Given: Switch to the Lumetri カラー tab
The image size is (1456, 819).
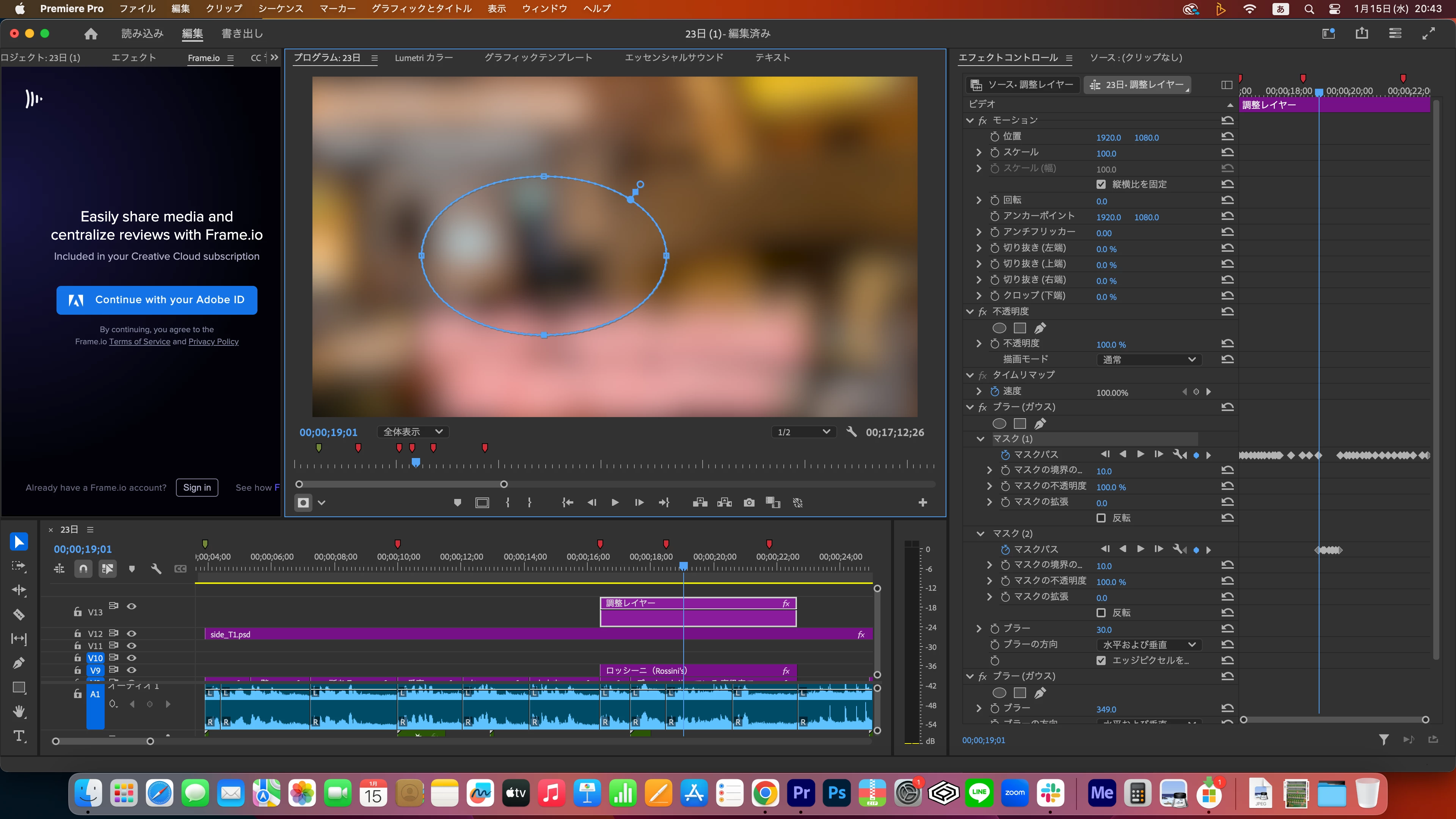Looking at the screenshot, I should coord(424,58).
